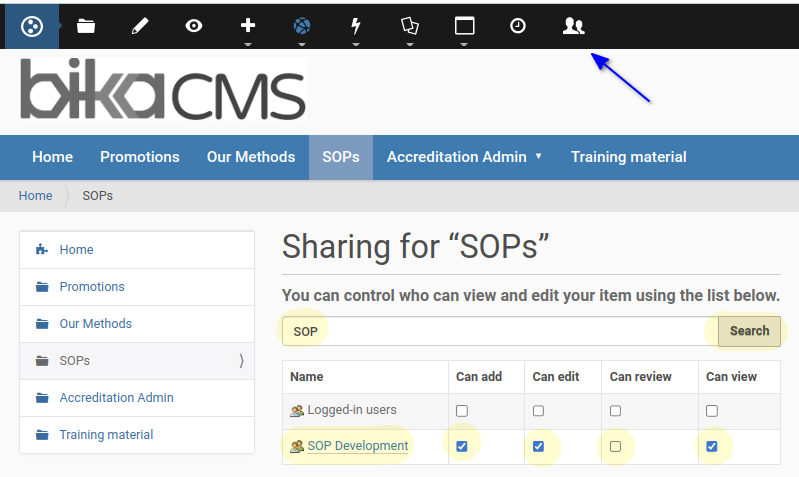Click the Actions lightning bolt icon
This screenshot has width=799, height=477.
(x=356, y=26)
